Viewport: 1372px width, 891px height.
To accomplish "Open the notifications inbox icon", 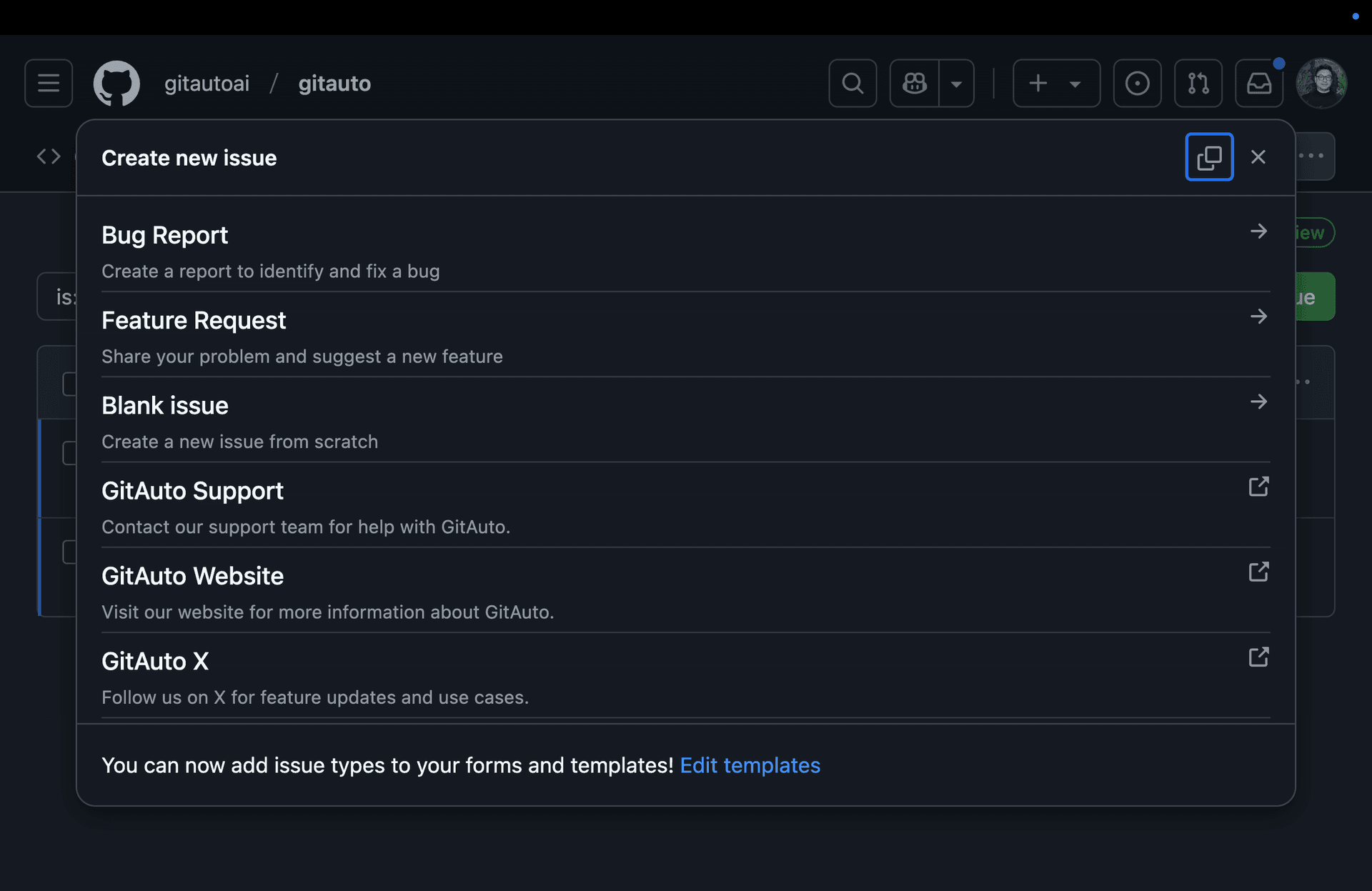I will (1259, 83).
